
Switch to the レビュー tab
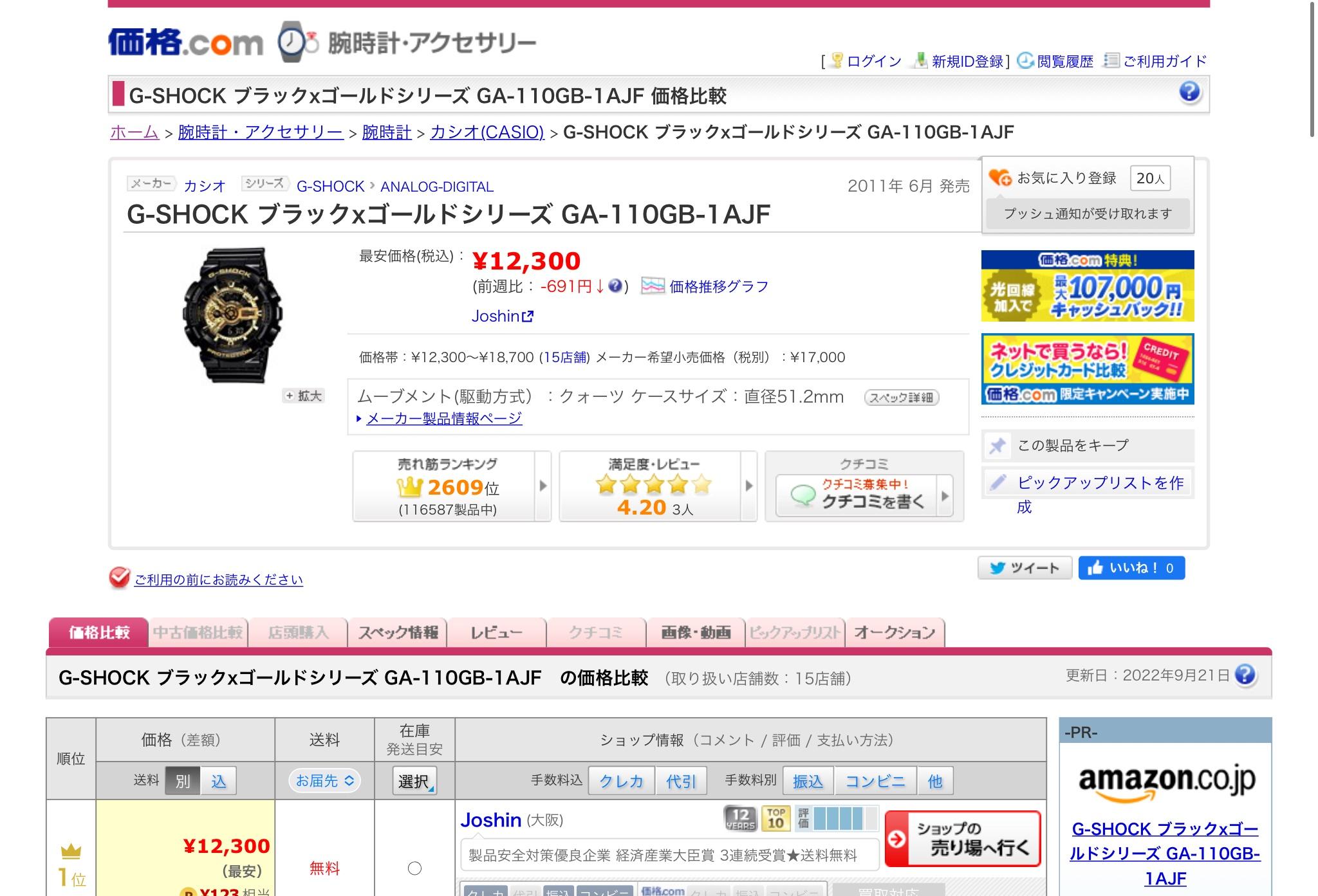496,633
